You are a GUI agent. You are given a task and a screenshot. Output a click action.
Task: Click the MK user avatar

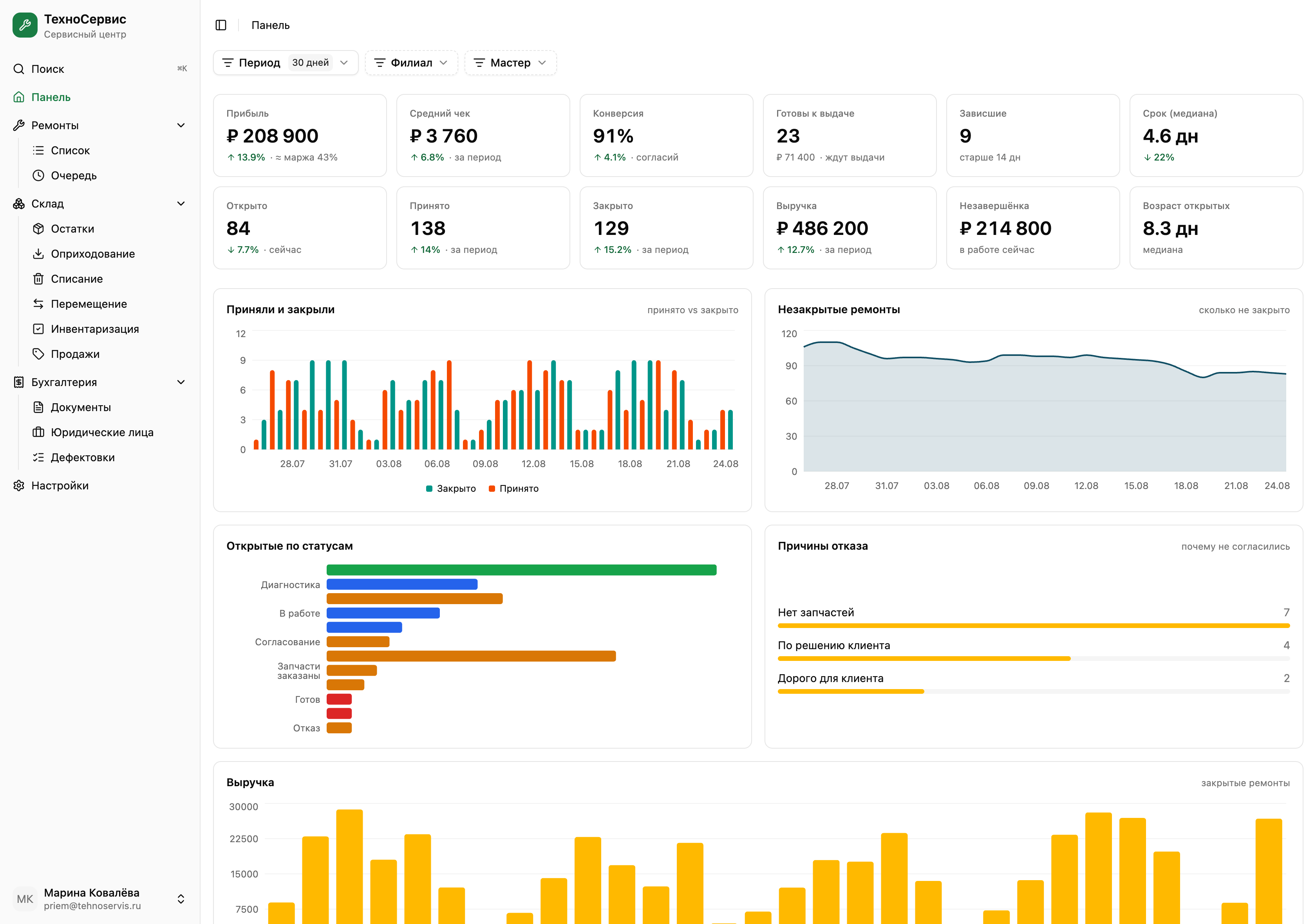25,899
